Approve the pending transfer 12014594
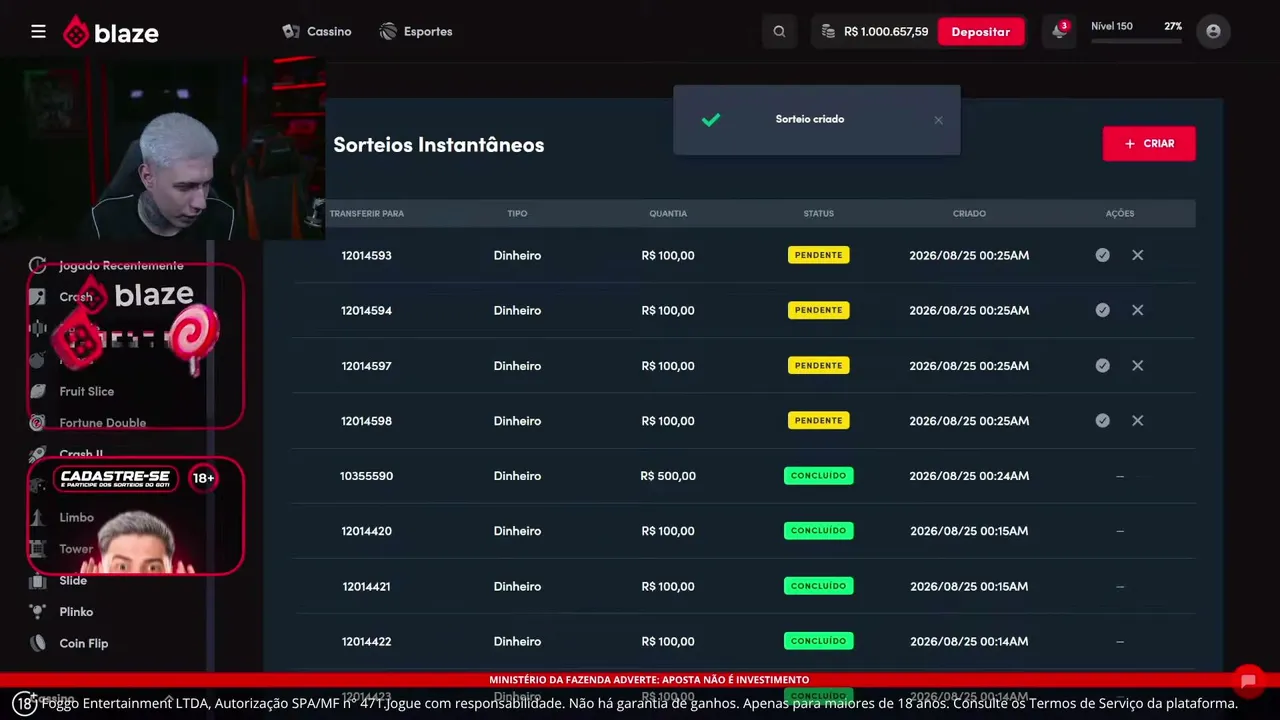Screen dimensions: 1280x720 [x=1102, y=310]
